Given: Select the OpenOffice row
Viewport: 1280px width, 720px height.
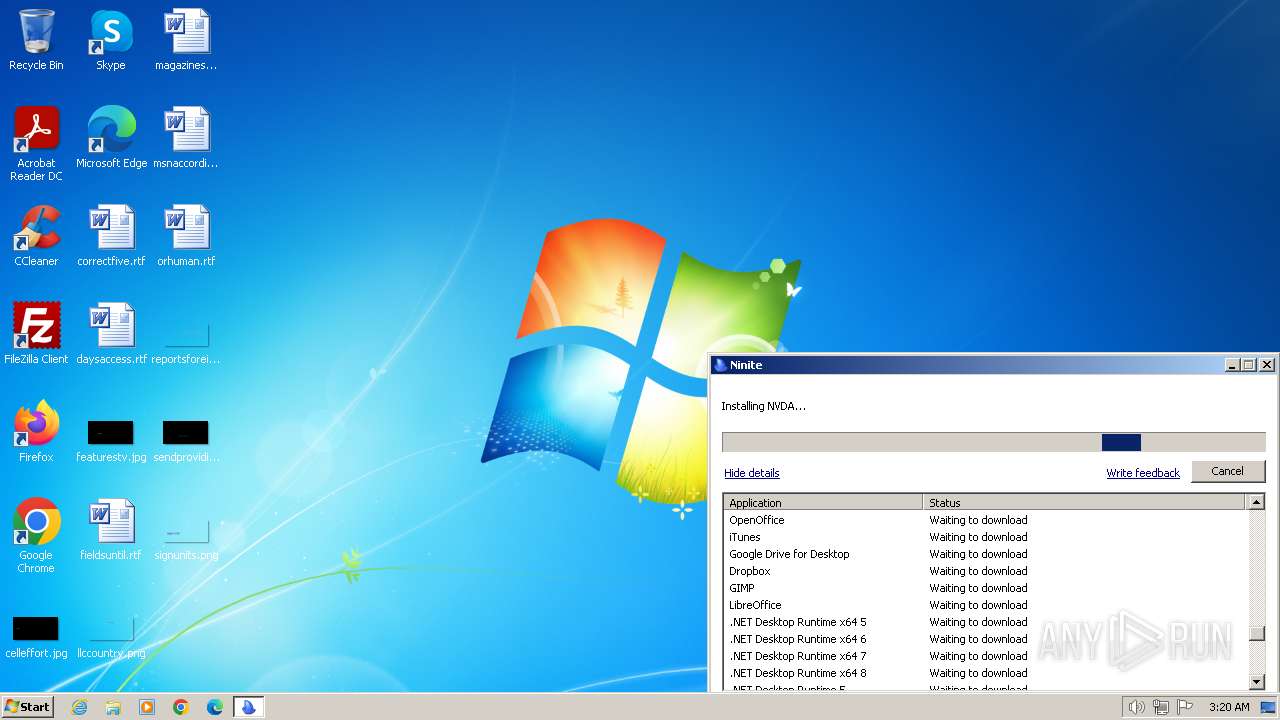Looking at the screenshot, I should 985,520.
